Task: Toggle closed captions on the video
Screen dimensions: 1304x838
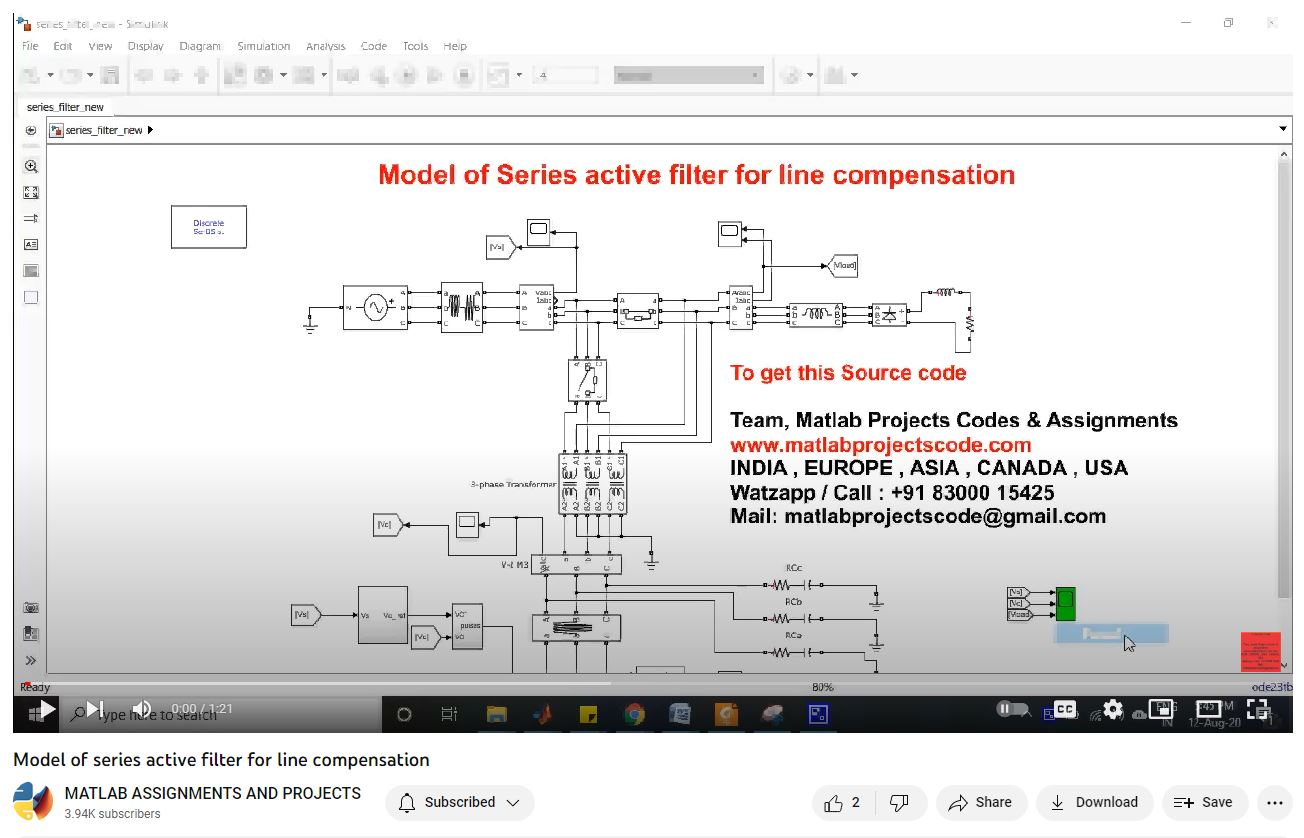Action: 1065,710
